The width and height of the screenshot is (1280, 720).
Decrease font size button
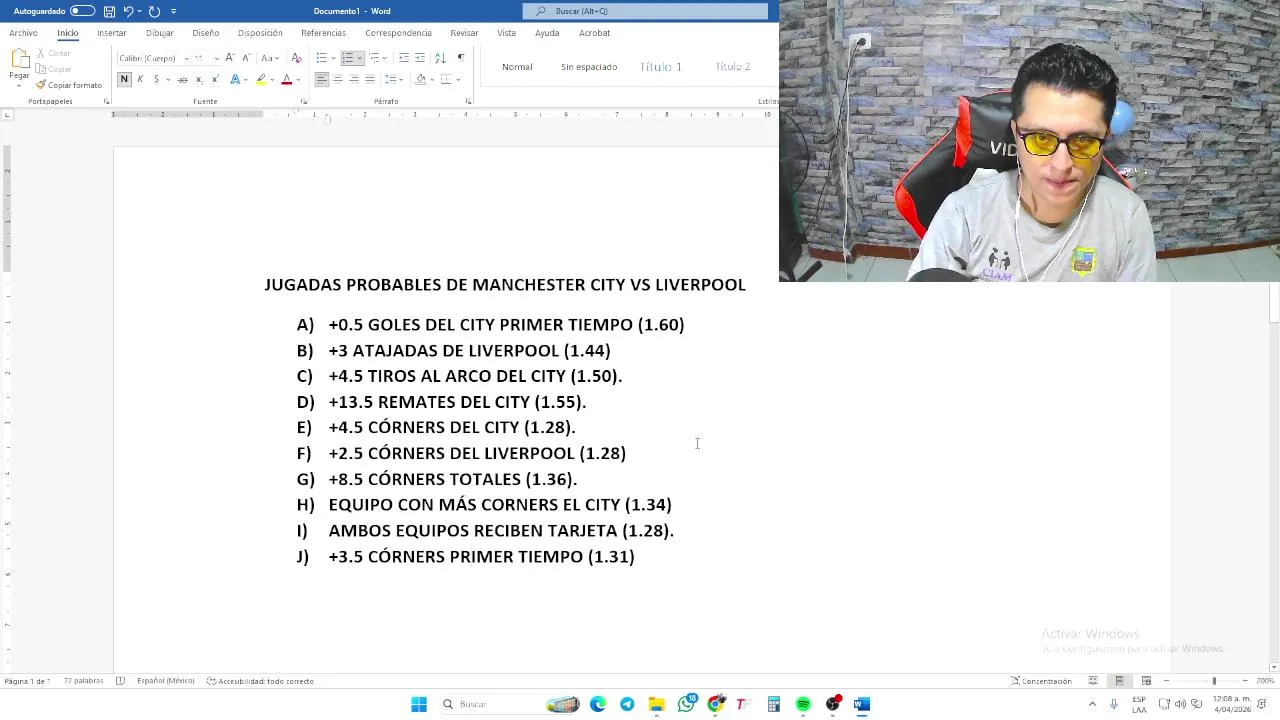246,57
